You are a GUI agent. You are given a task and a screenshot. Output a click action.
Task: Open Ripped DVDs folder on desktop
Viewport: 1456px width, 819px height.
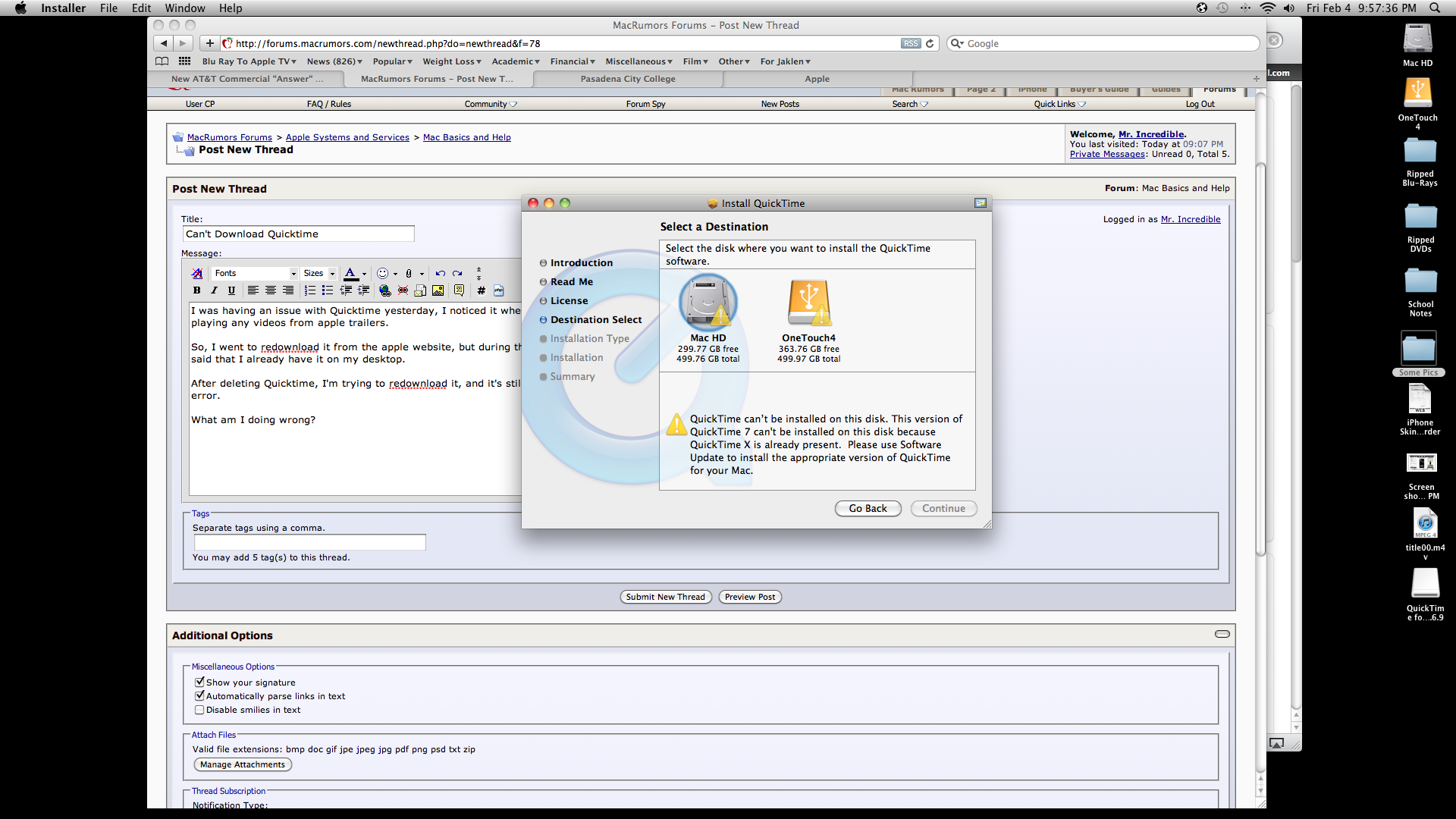tap(1420, 227)
